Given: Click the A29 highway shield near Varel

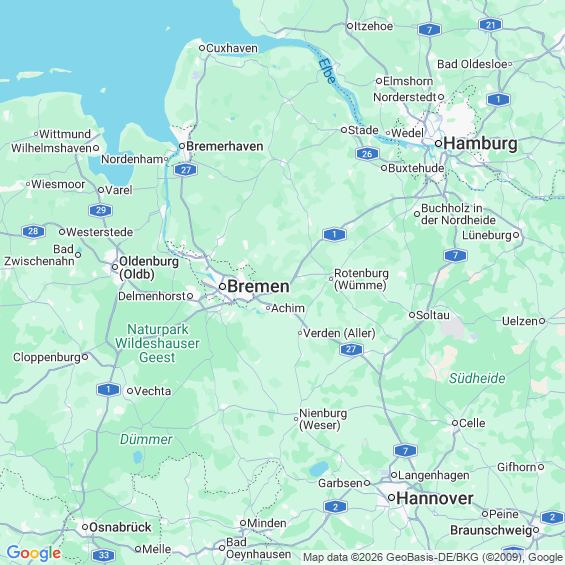Looking at the screenshot, I should (101, 210).
